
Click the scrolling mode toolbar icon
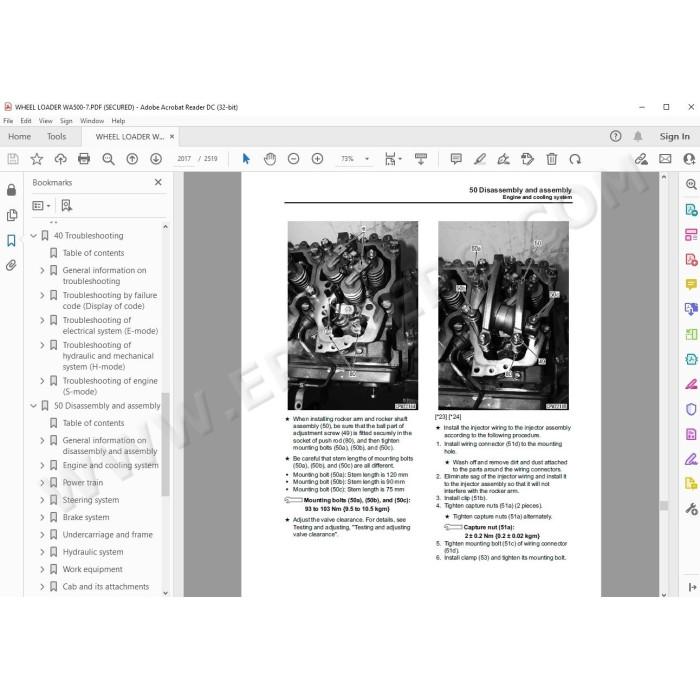(421, 159)
